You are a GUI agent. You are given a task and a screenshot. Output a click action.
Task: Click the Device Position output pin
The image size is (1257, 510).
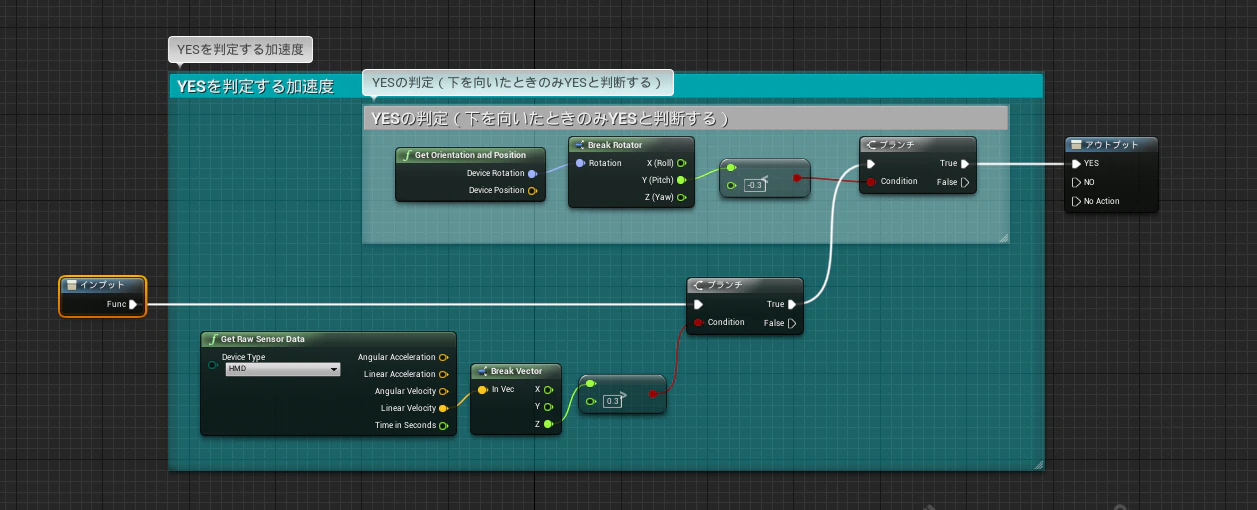coord(532,190)
